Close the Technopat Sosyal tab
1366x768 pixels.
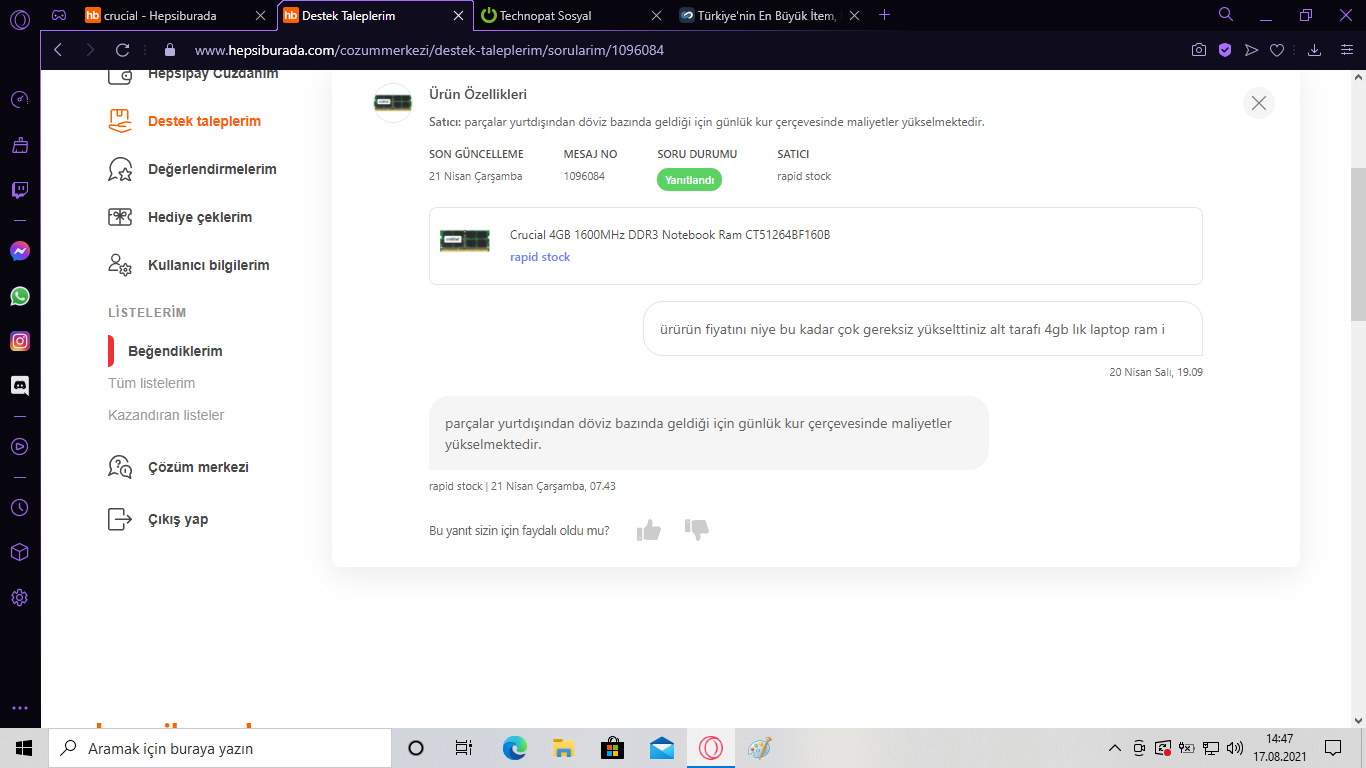coord(657,15)
